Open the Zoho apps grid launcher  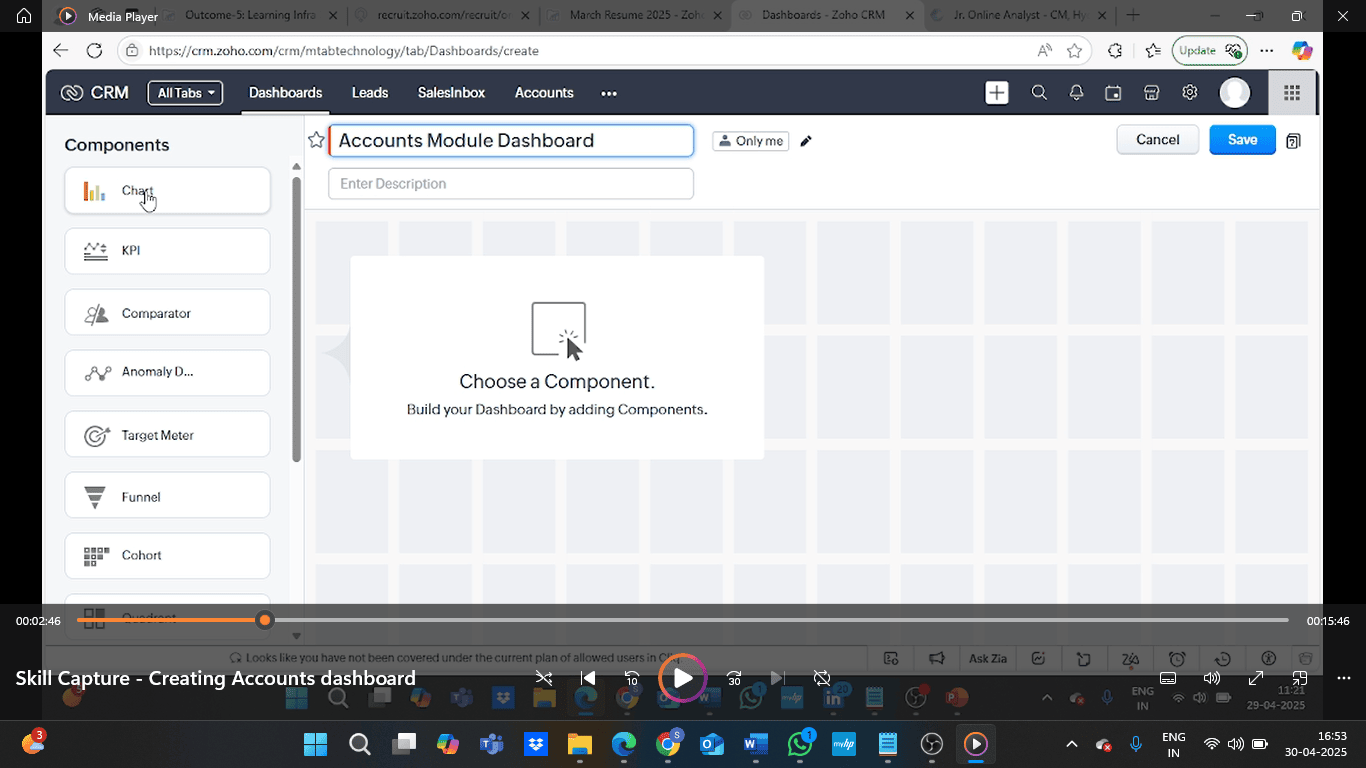click(x=1292, y=93)
